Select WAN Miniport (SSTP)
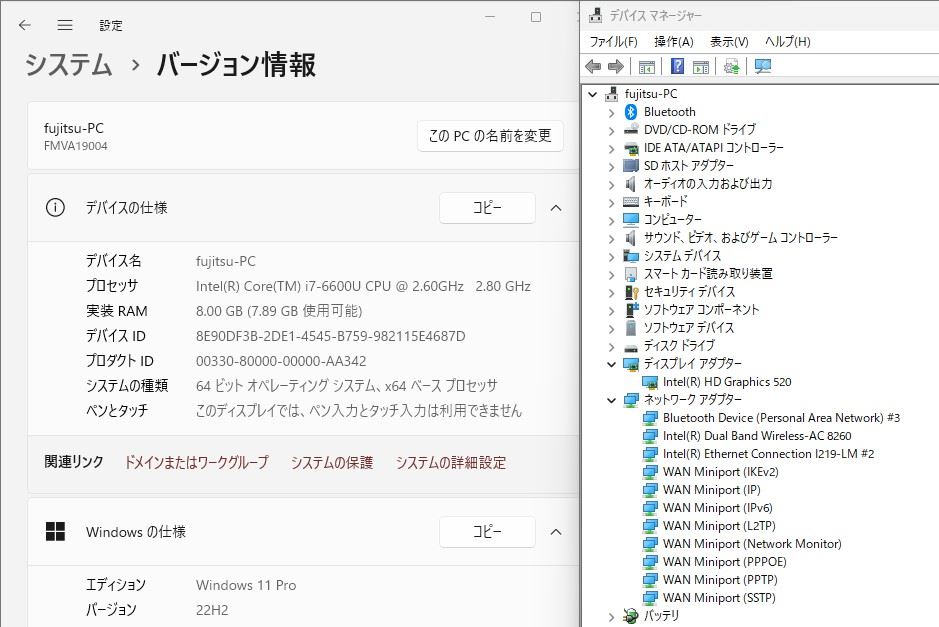Viewport: 939px width, 627px height. tap(719, 598)
